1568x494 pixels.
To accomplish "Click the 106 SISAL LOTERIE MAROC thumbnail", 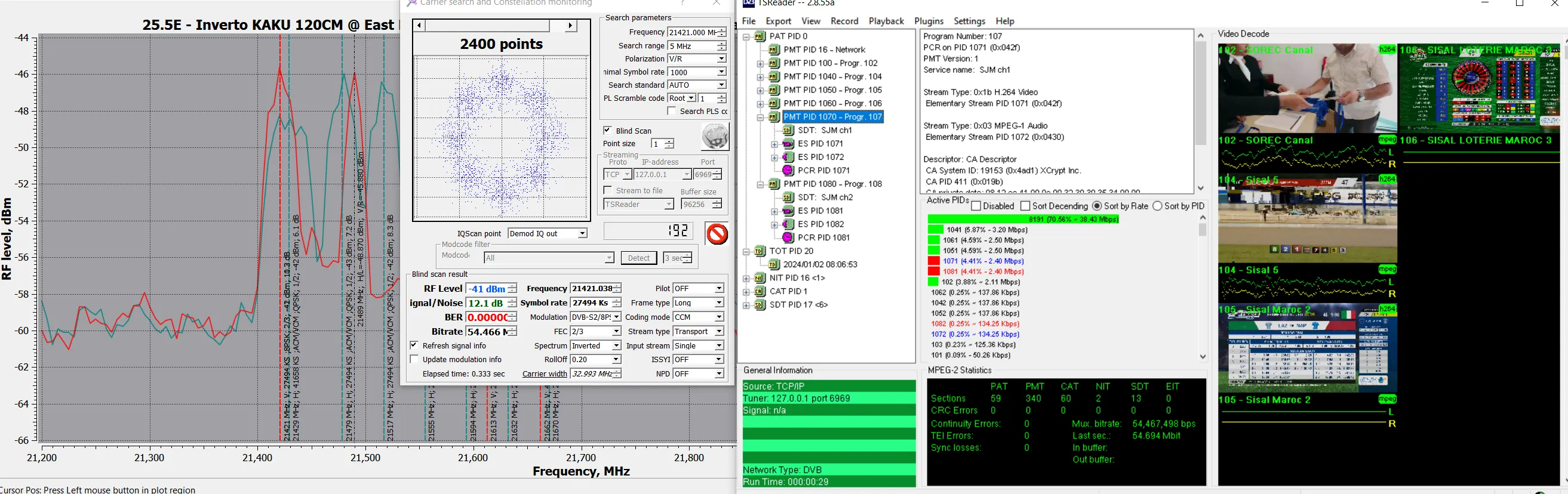I will pos(1479,88).
